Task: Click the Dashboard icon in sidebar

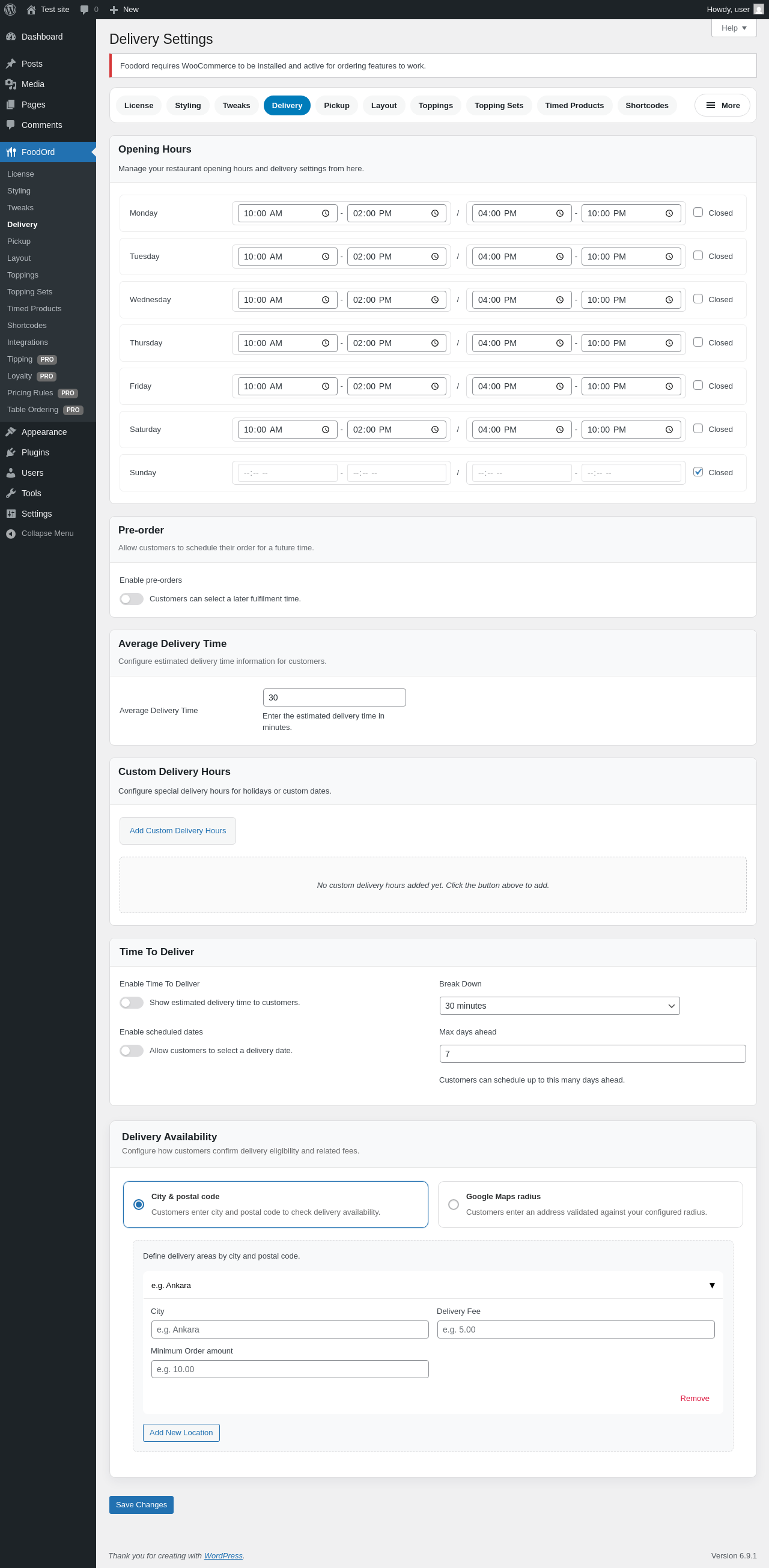Action: pyautogui.click(x=11, y=37)
